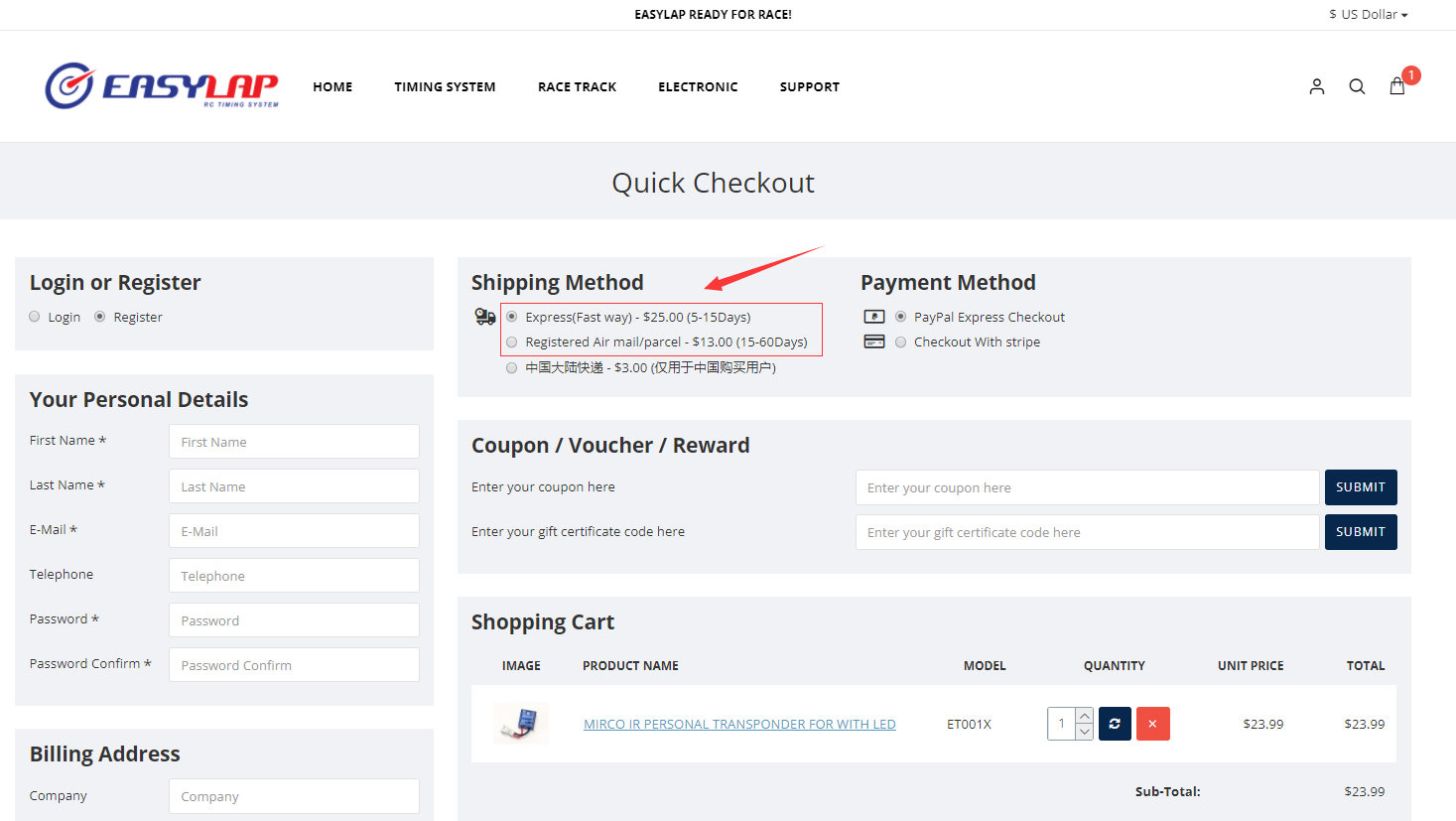The width and height of the screenshot is (1456, 821).
Task: Click the cart badge showing 1
Action: click(x=1411, y=75)
